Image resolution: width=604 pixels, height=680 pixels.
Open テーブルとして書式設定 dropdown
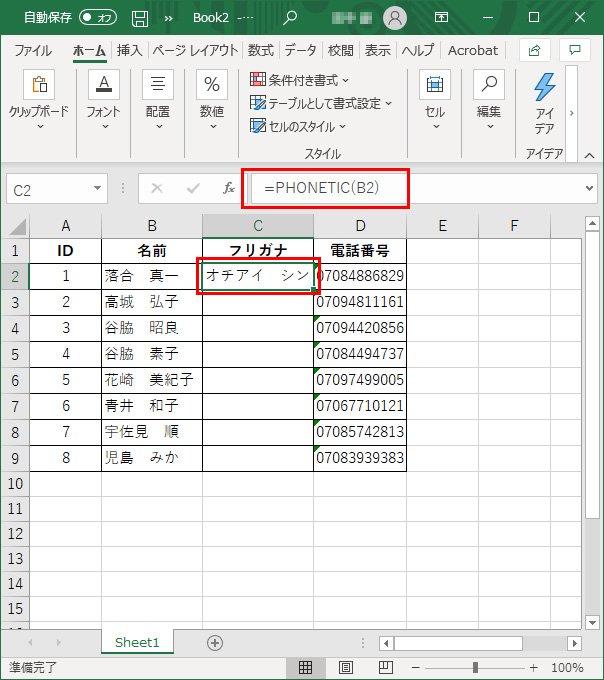click(321, 103)
